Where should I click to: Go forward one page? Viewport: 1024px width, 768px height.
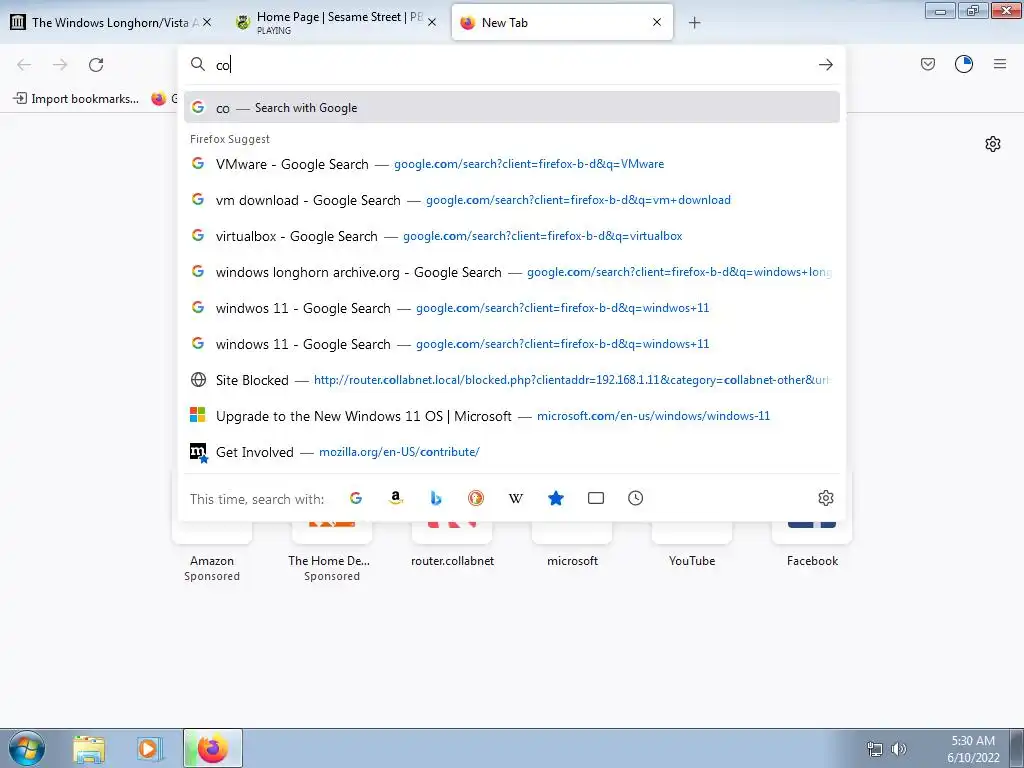(x=60, y=65)
